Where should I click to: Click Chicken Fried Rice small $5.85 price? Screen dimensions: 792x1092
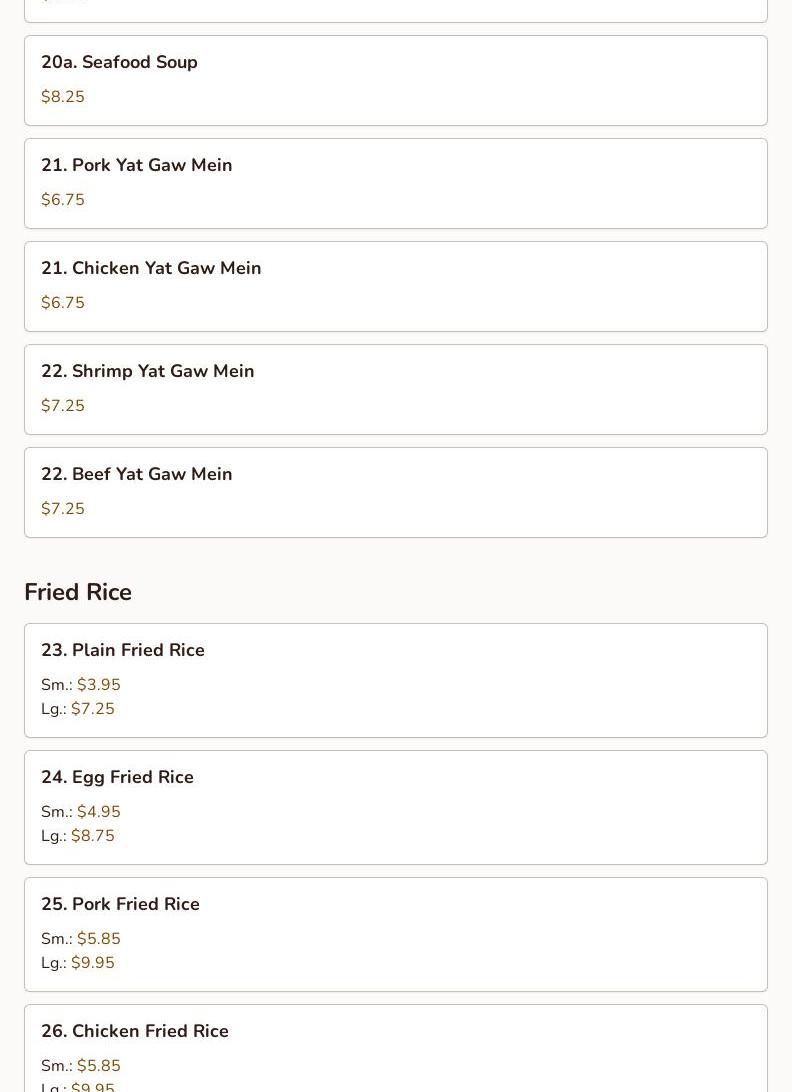(99, 1066)
